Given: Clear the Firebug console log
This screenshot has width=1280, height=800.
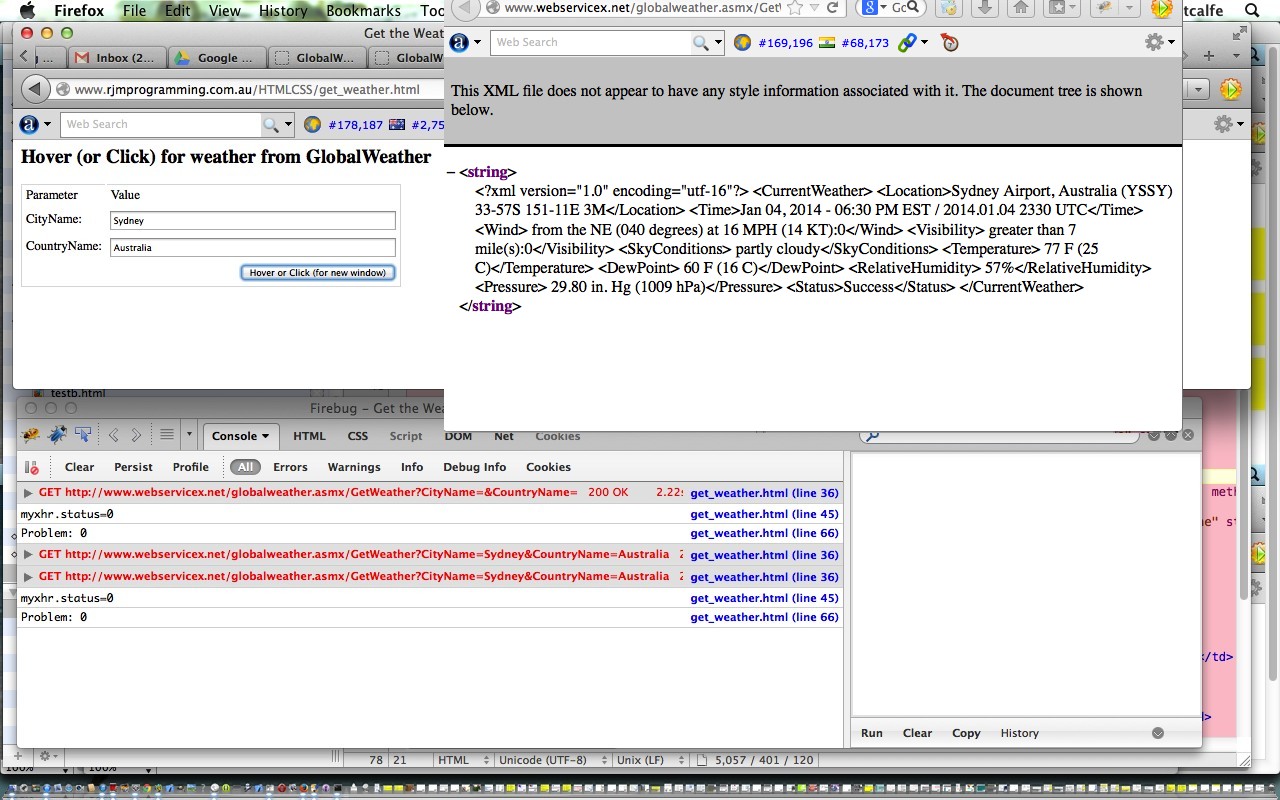Looking at the screenshot, I should [x=79, y=467].
